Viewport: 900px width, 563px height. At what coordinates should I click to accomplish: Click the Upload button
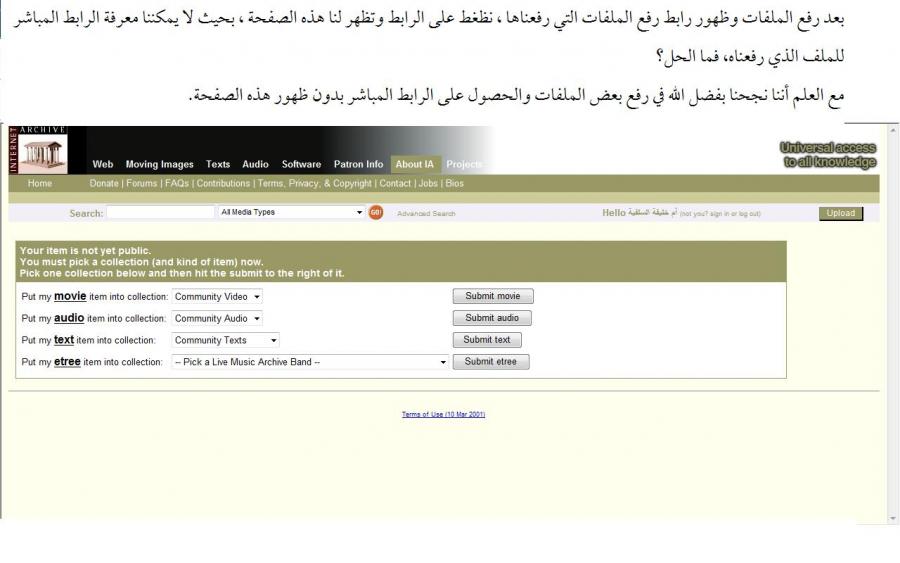point(840,213)
